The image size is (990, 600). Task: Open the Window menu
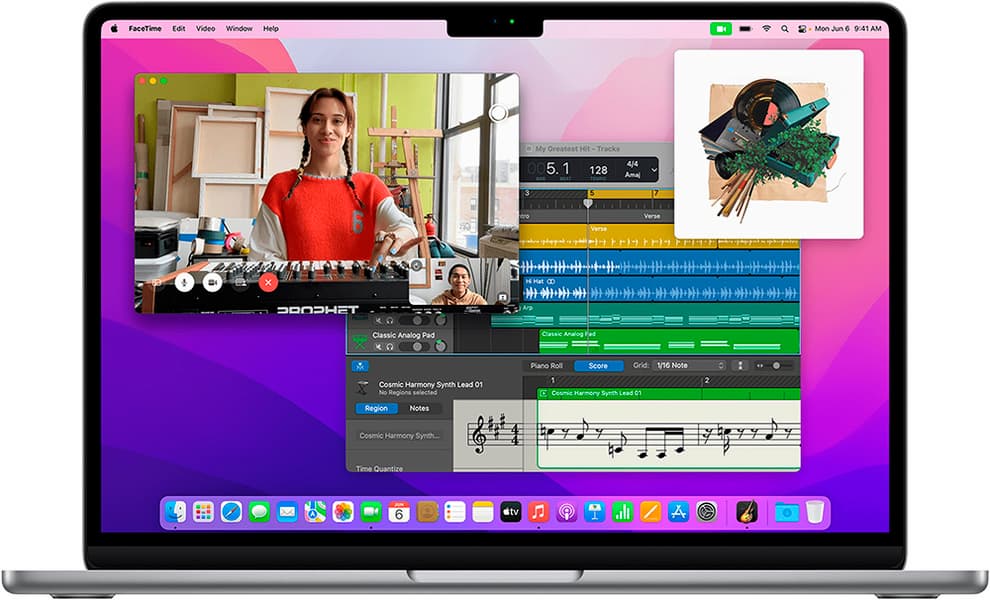tap(239, 28)
